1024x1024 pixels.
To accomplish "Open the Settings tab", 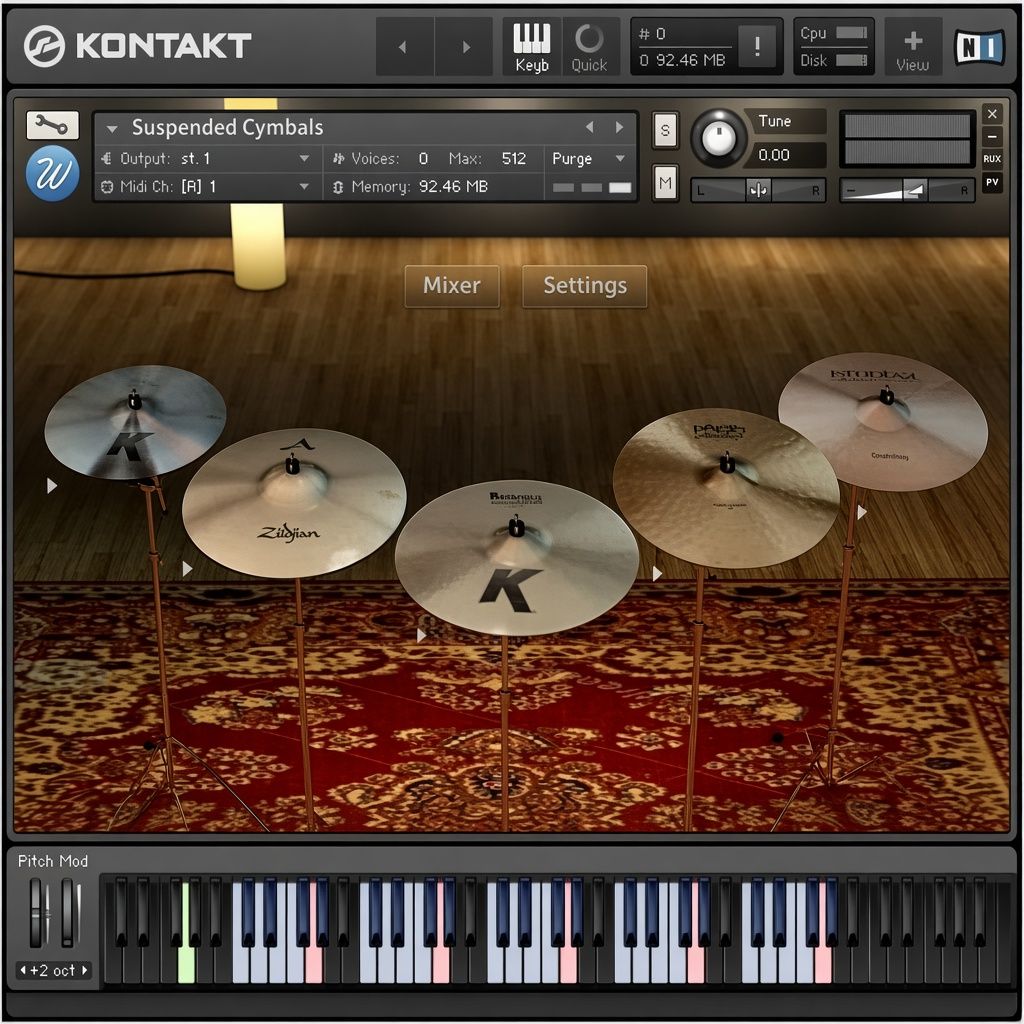I will [584, 285].
